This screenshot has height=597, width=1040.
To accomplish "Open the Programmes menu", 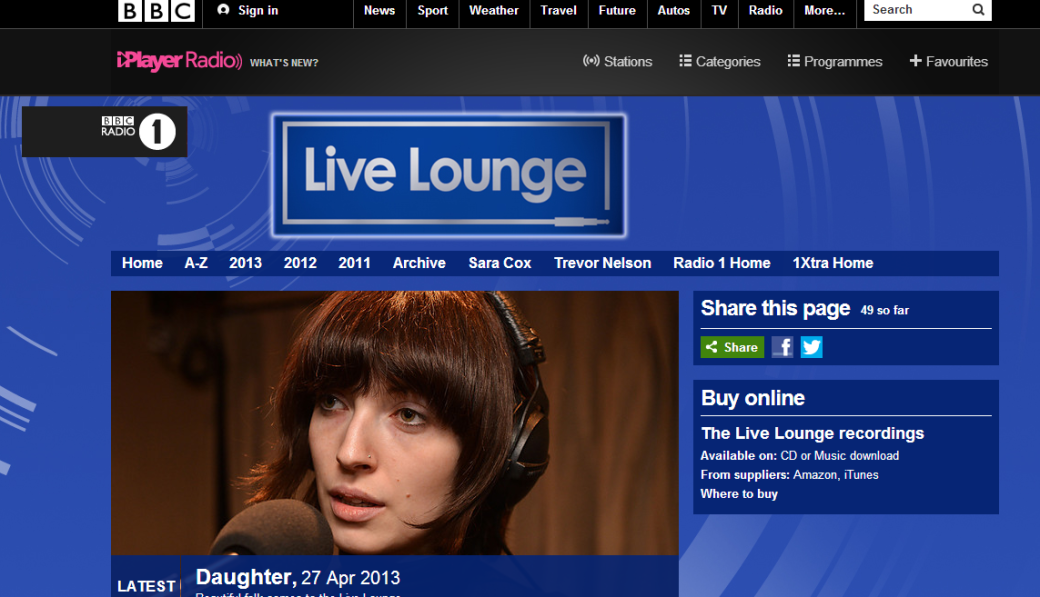I will tap(834, 62).
